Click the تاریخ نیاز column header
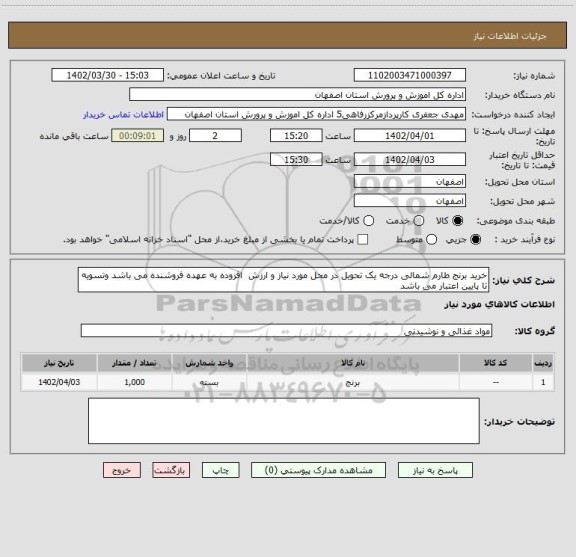 pos(59,363)
